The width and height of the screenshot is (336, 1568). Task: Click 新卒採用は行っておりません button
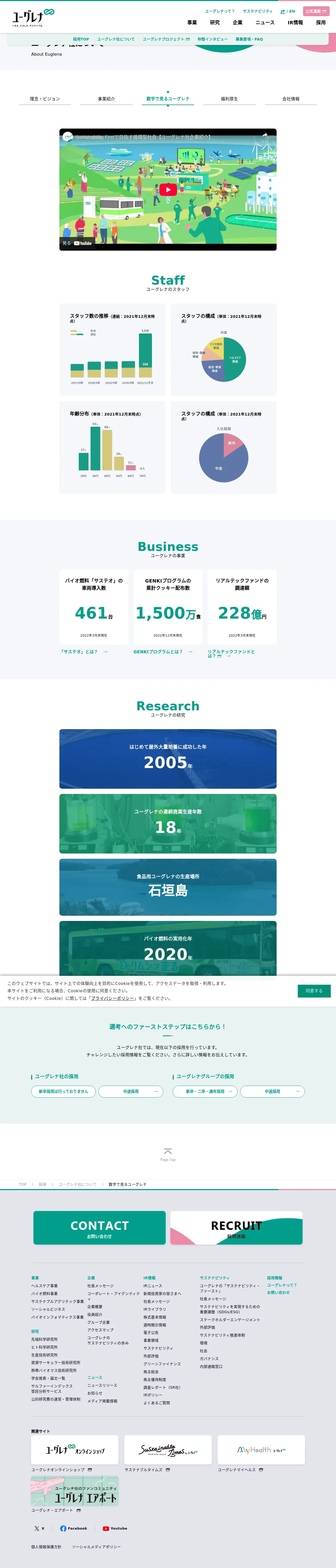pos(63,1091)
